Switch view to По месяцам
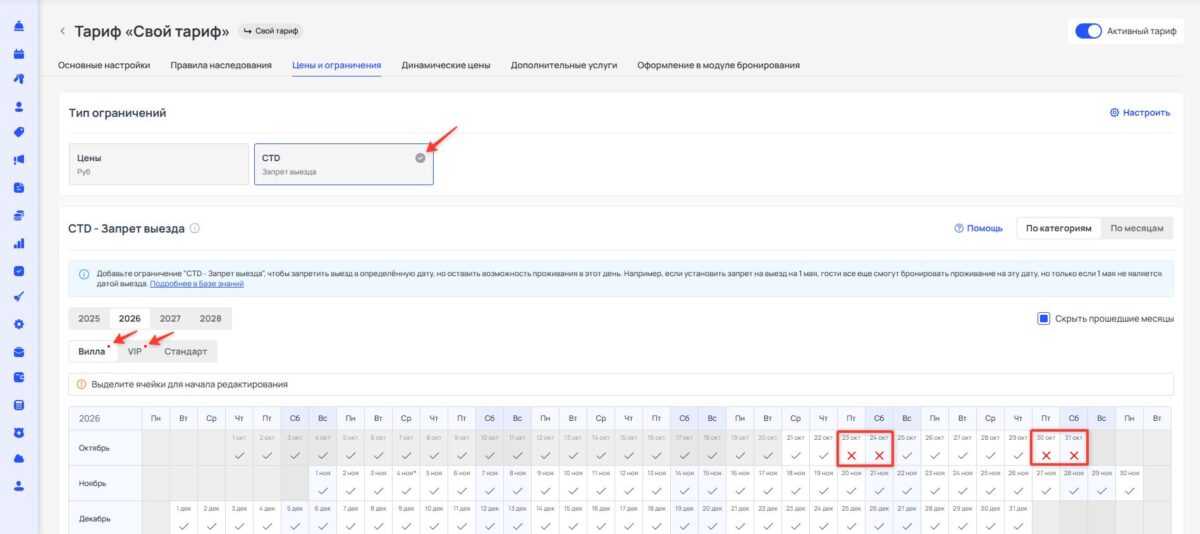The width and height of the screenshot is (1200, 534). (1137, 228)
